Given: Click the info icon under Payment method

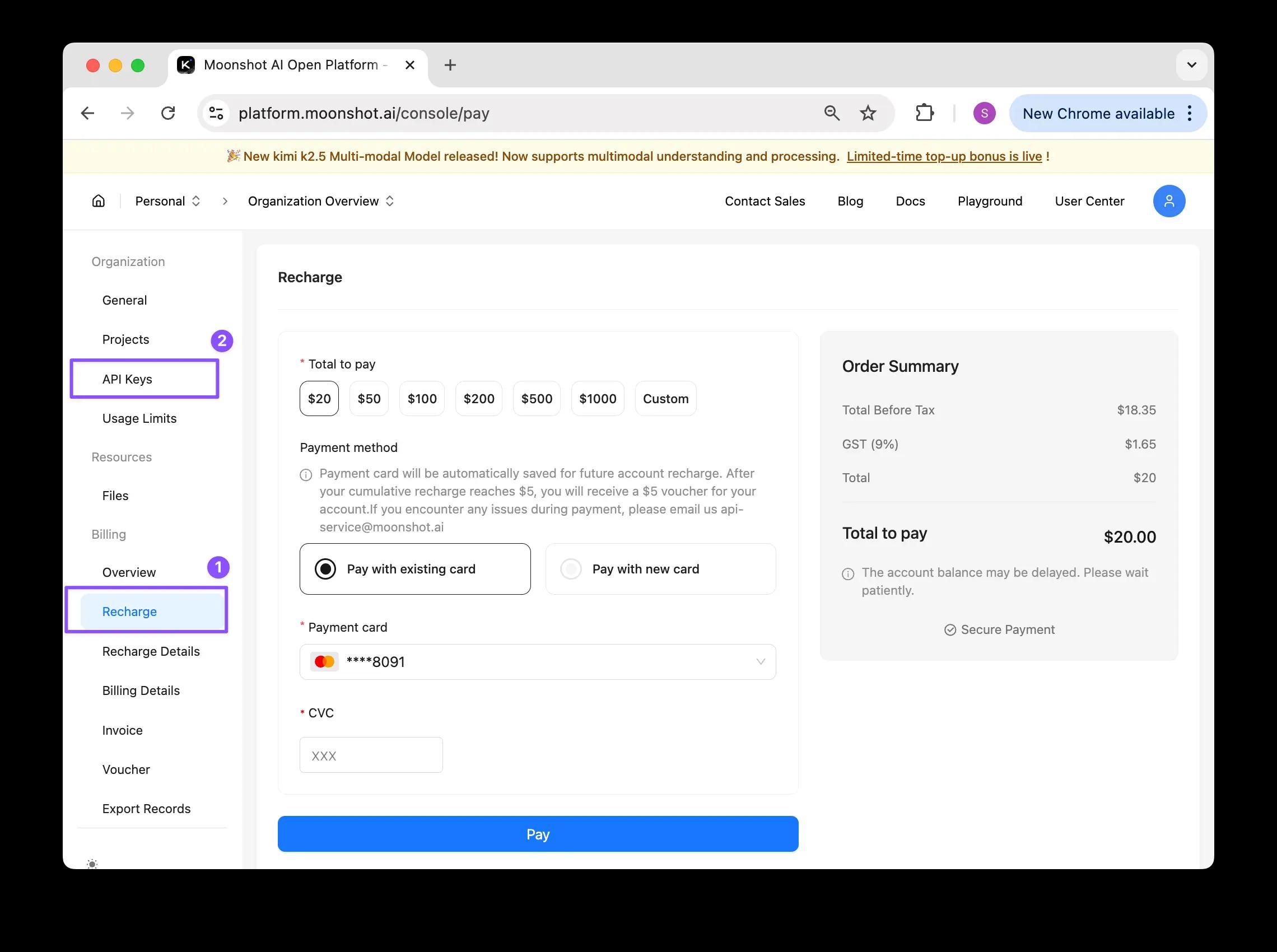Looking at the screenshot, I should pos(305,474).
